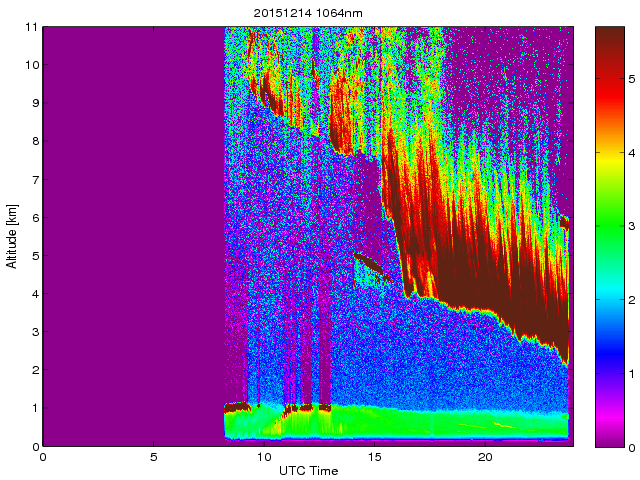Click x-axis tick label 15
The height and width of the screenshot is (480, 640).
374,457
